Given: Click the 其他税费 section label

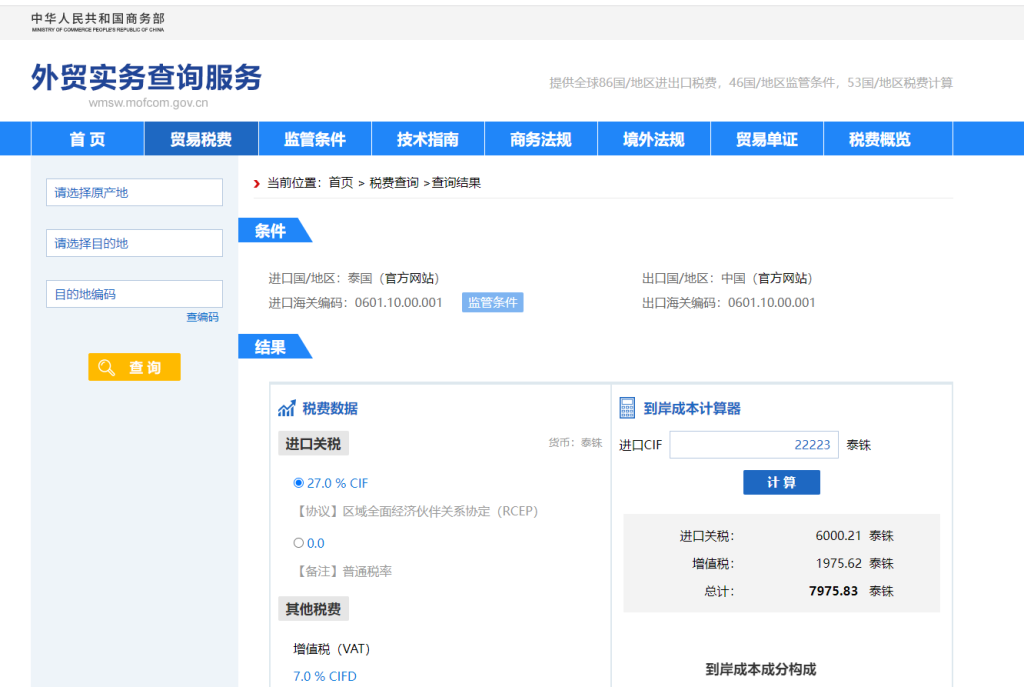Looking at the screenshot, I should (313, 609).
